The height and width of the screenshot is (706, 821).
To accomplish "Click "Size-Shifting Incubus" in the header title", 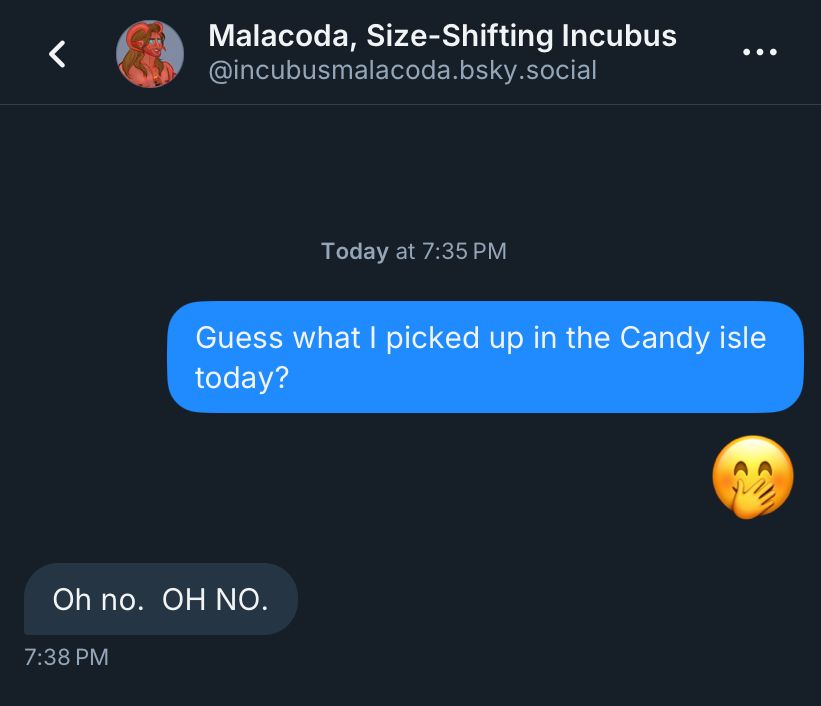I will click(521, 37).
